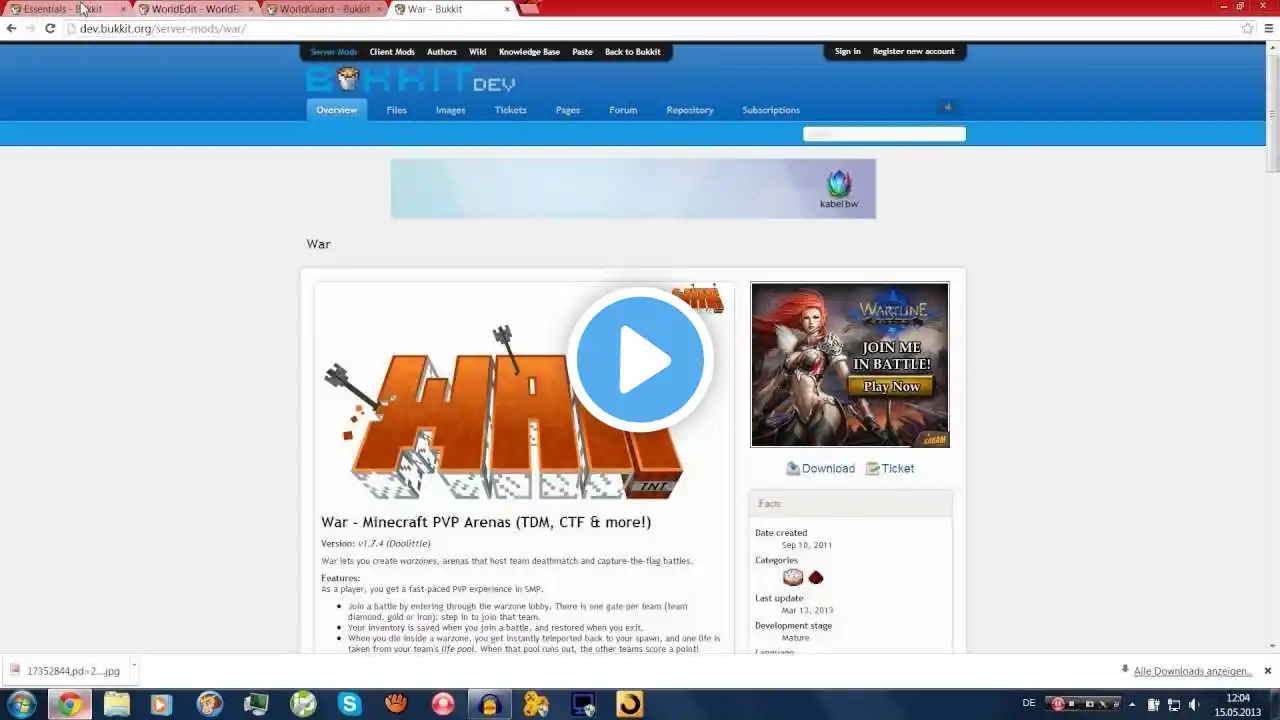Click the 'Sep 10, 2011' date text
1280x720 pixels.
(807, 545)
